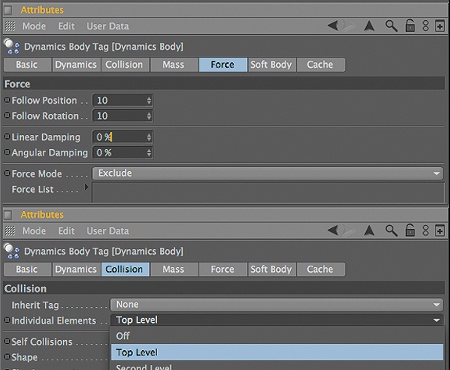Click upper panel grip handle icon beside Mode

point(10,26)
